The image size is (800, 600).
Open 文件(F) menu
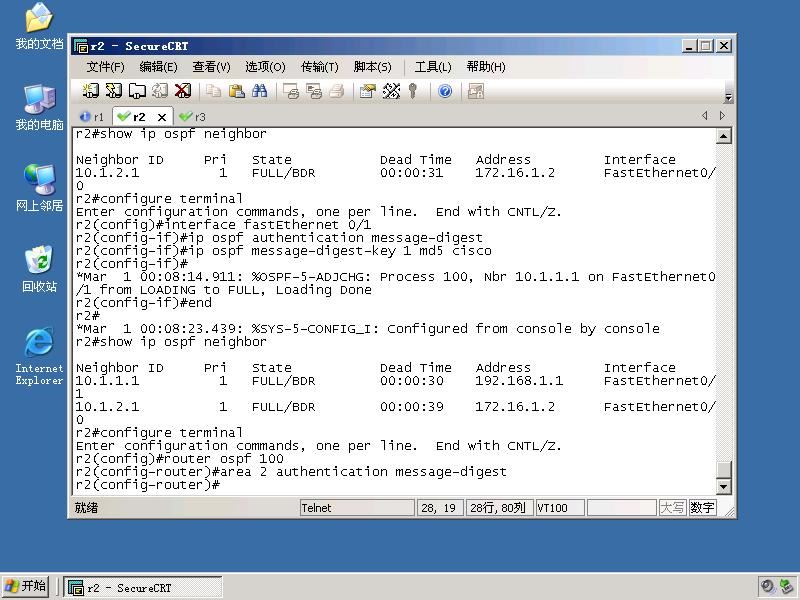[105, 67]
